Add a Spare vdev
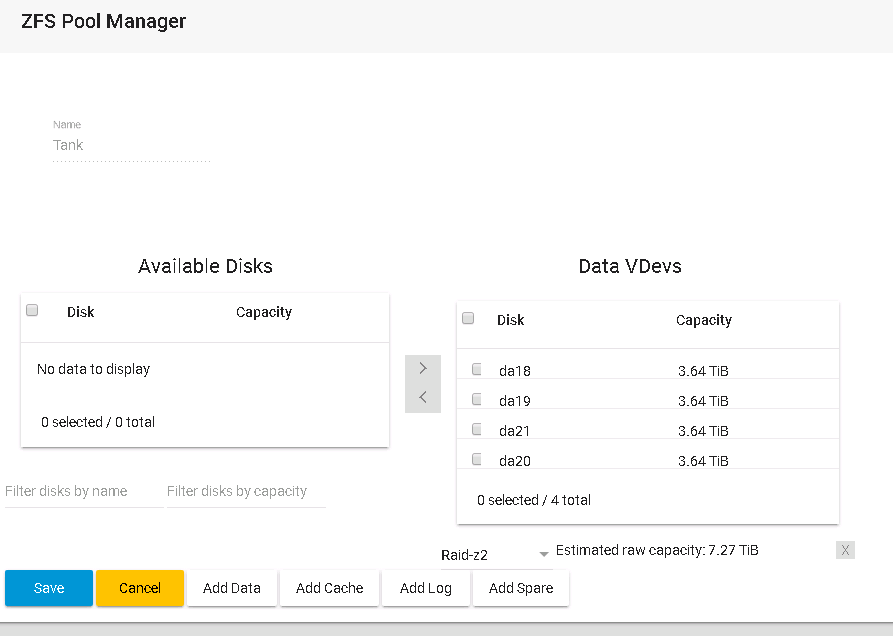The width and height of the screenshot is (893, 636). (x=521, y=588)
